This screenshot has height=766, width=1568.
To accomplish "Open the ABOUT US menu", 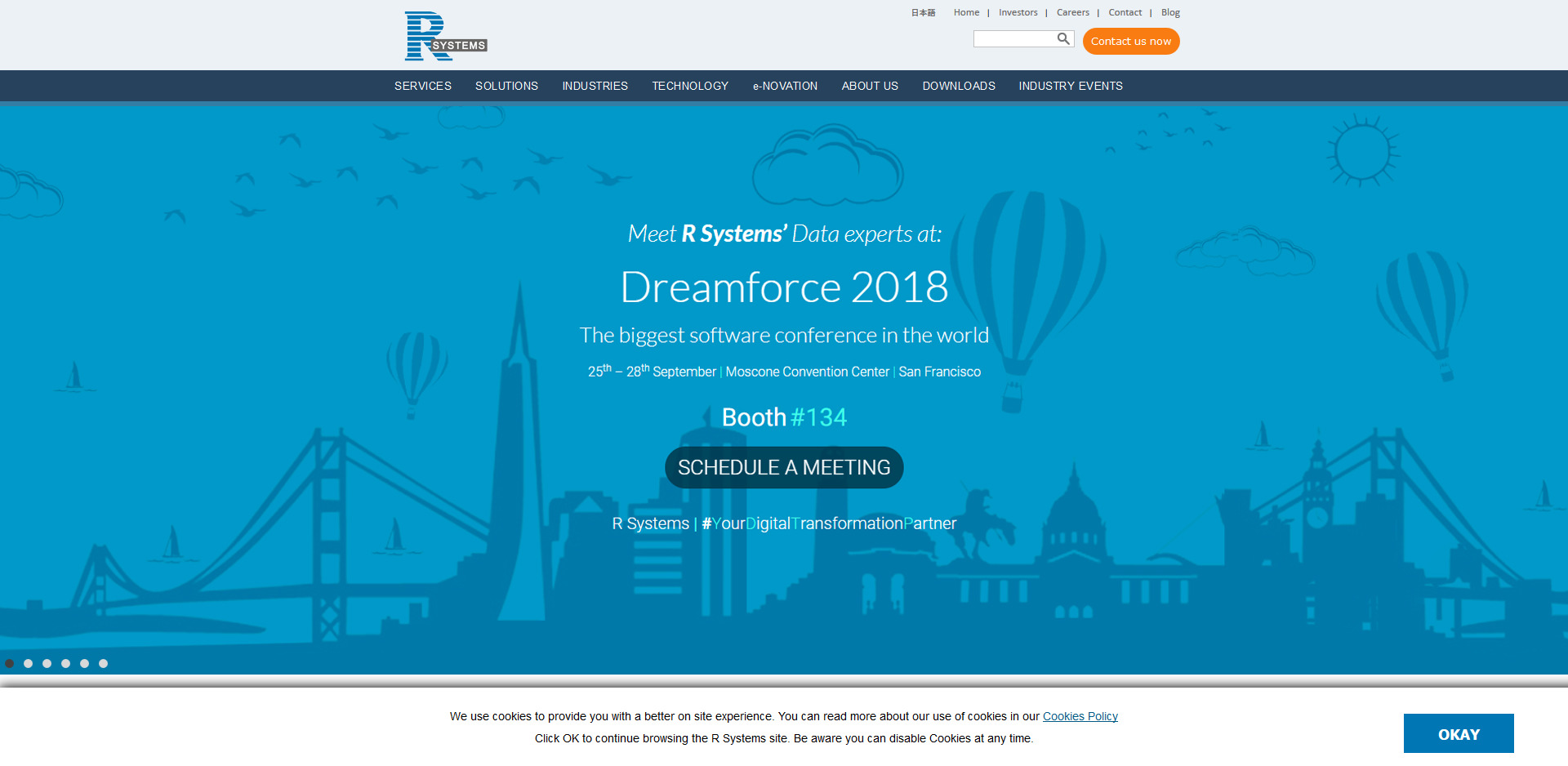I will pyautogui.click(x=869, y=86).
